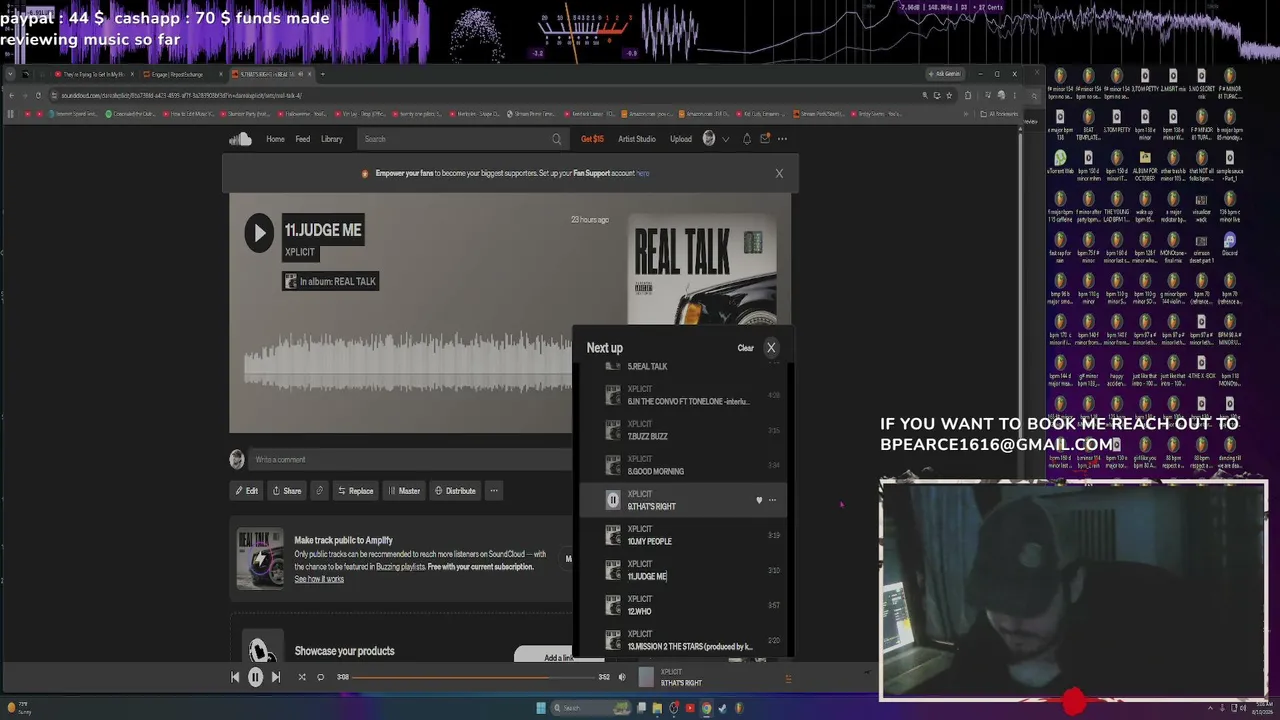Click the 'Write a comment' field
Image resolution: width=1280 pixels, height=720 pixels.
[x=410, y=459]
